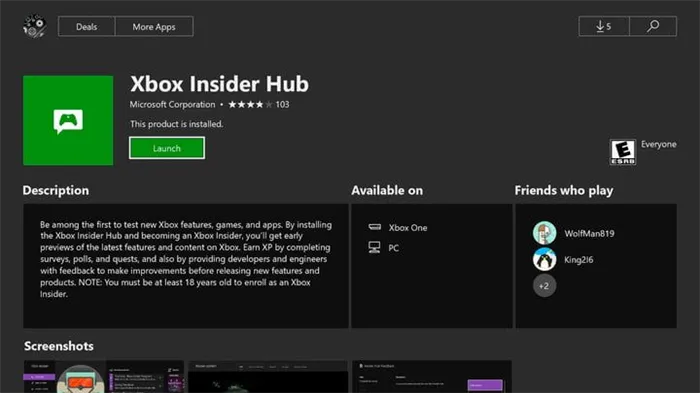Launch the Xbox Insider Hub app

coord(167,148)
